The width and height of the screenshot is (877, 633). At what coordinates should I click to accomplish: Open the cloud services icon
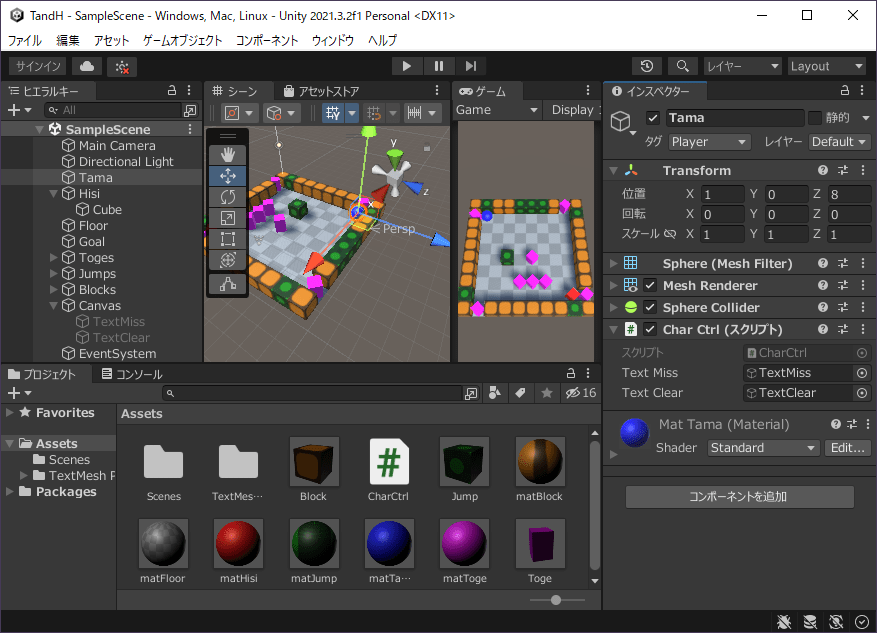point(87,67)
